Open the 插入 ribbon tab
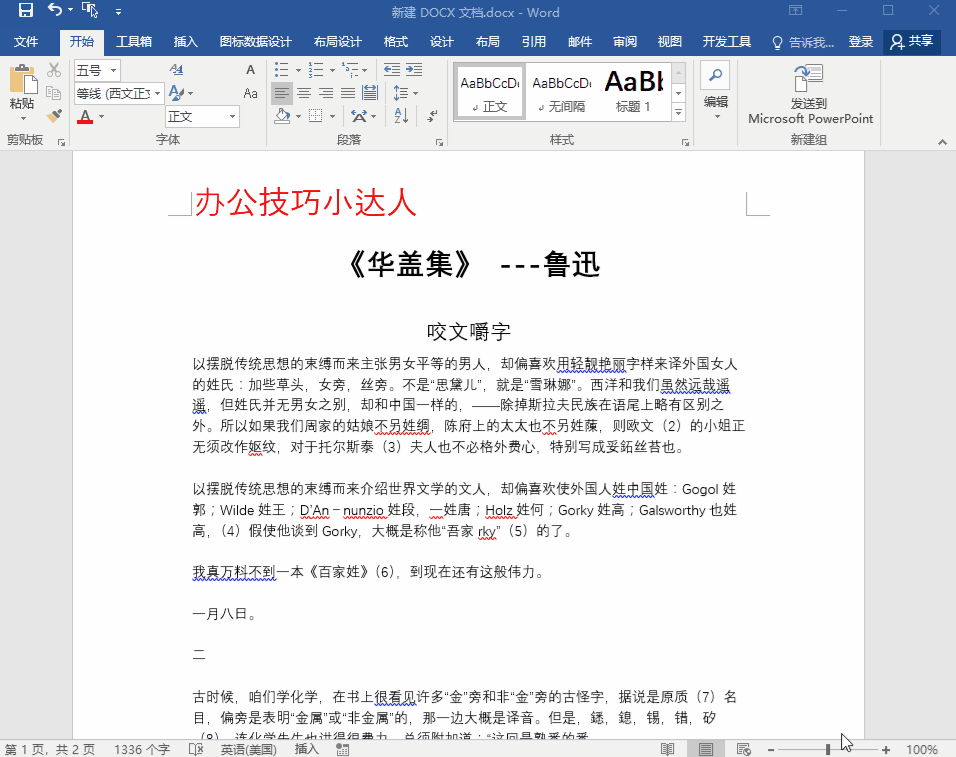This screenshot has width=956, height=757. pos(186,42)
